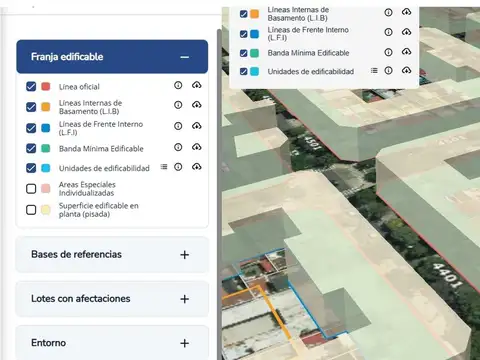Image resolution: width=480 pixels, height=360 pixels.
Task: Open list icon for Unidades de edificabilidad, left panel
Action: (x=164, y=167)
